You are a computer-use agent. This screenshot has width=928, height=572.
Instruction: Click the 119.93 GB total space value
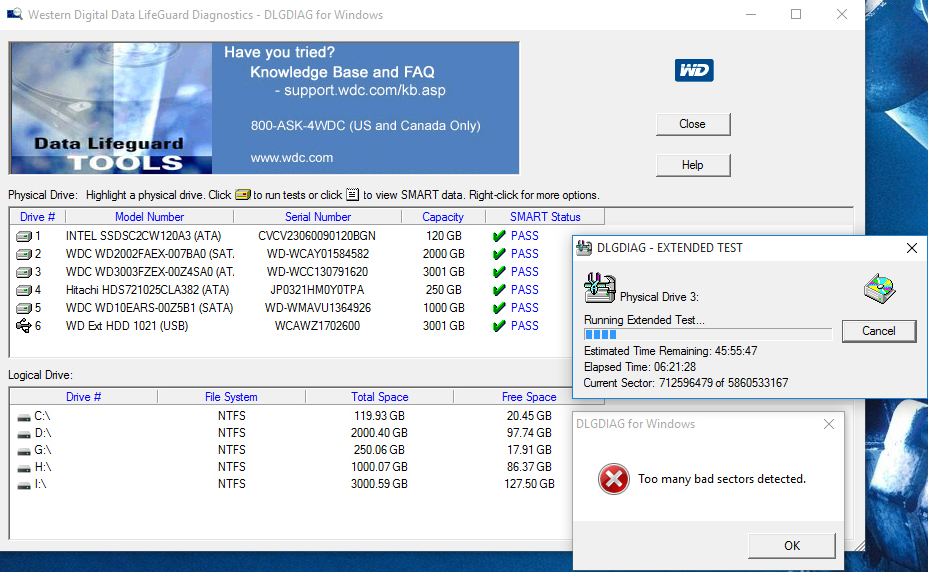click(379, 416)
